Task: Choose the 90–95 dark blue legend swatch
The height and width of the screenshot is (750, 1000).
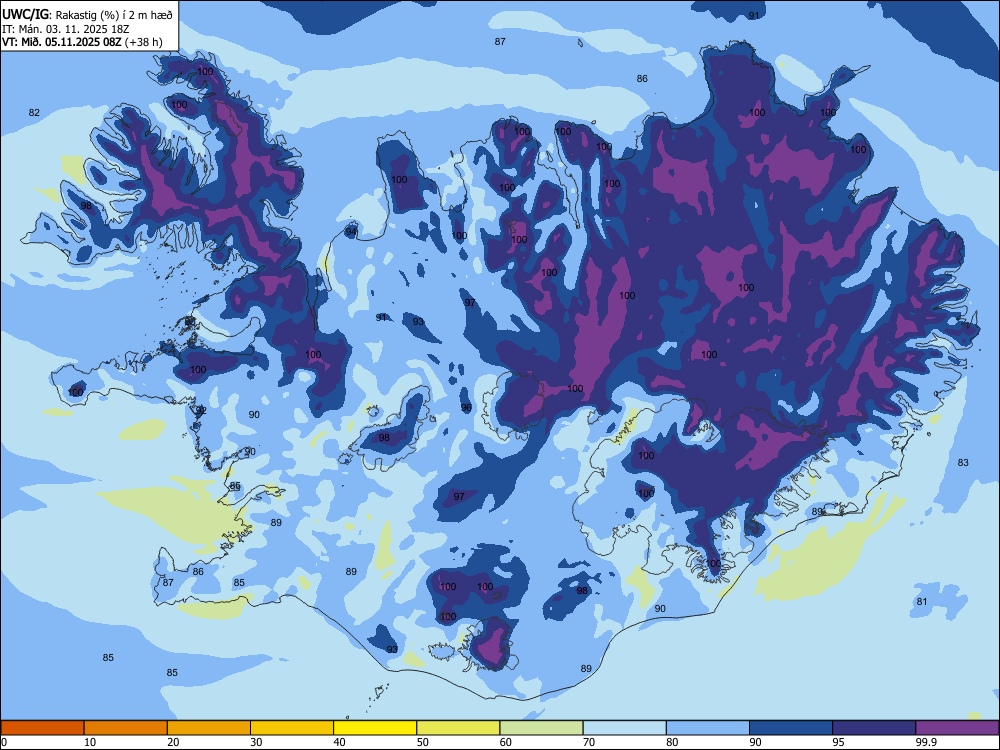Action: pos(791,728)
